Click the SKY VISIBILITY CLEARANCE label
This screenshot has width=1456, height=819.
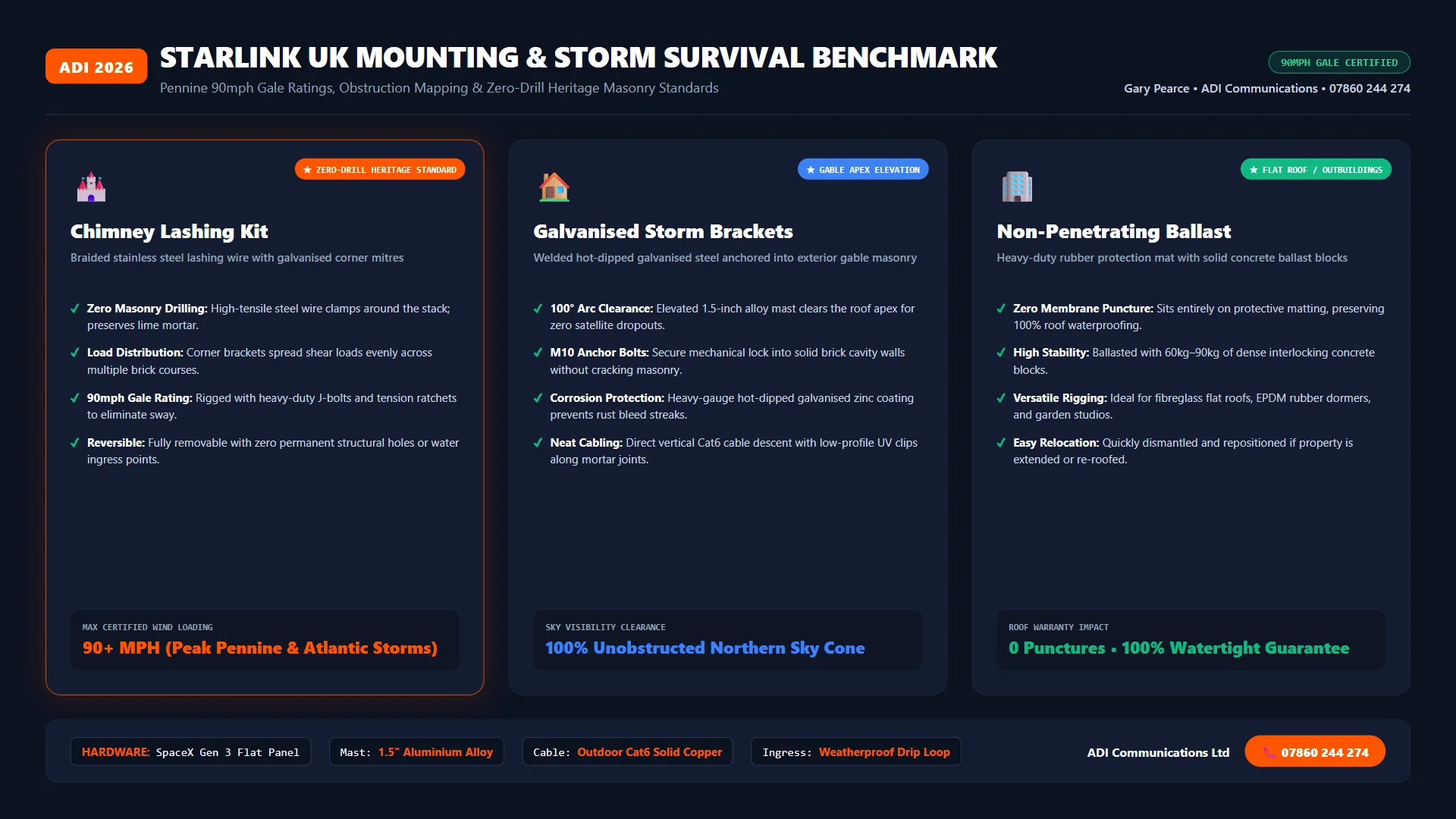605,627
